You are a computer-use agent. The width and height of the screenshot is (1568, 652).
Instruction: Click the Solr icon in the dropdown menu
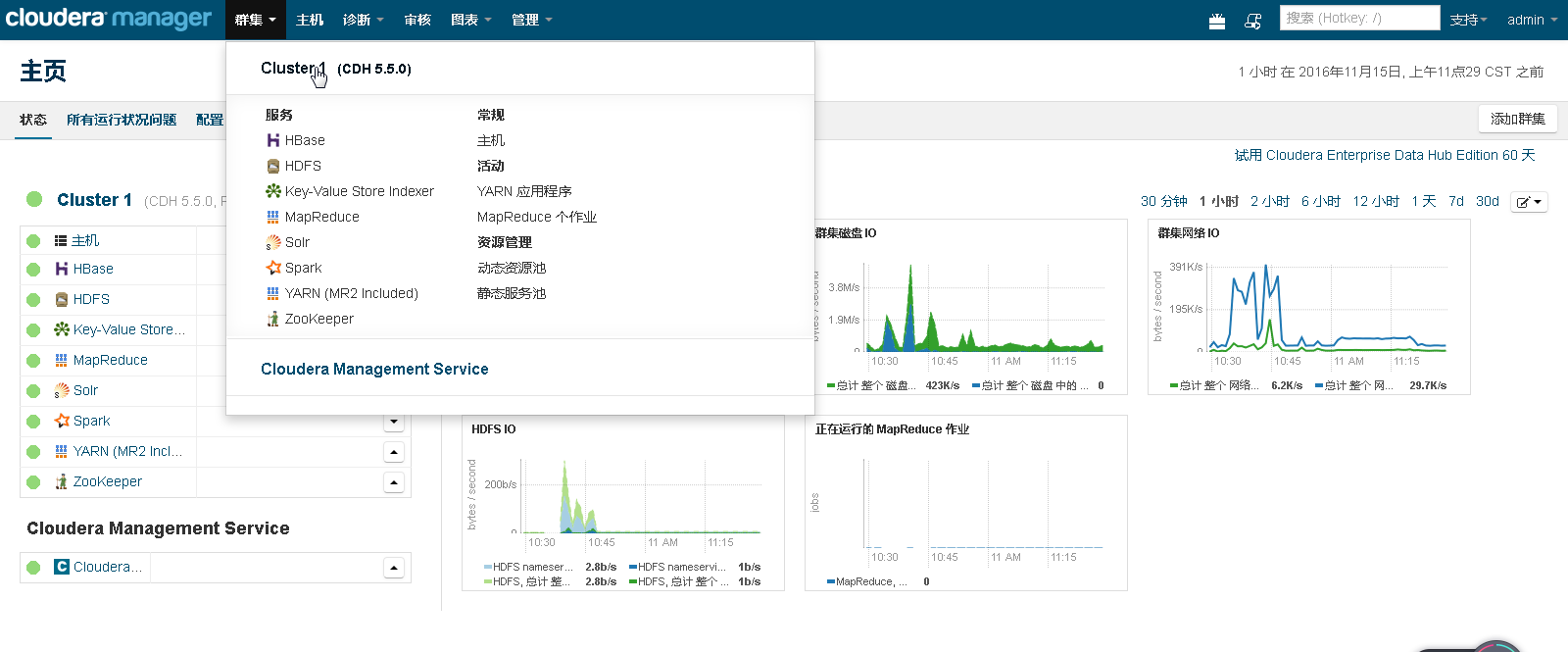pyautogui.click(x=273, y=242)
